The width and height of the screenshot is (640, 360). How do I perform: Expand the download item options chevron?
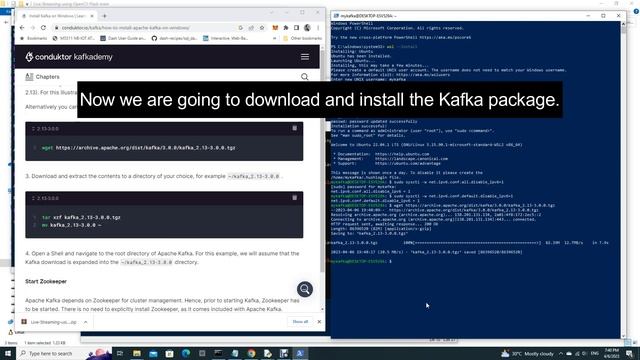coord(85,322)
